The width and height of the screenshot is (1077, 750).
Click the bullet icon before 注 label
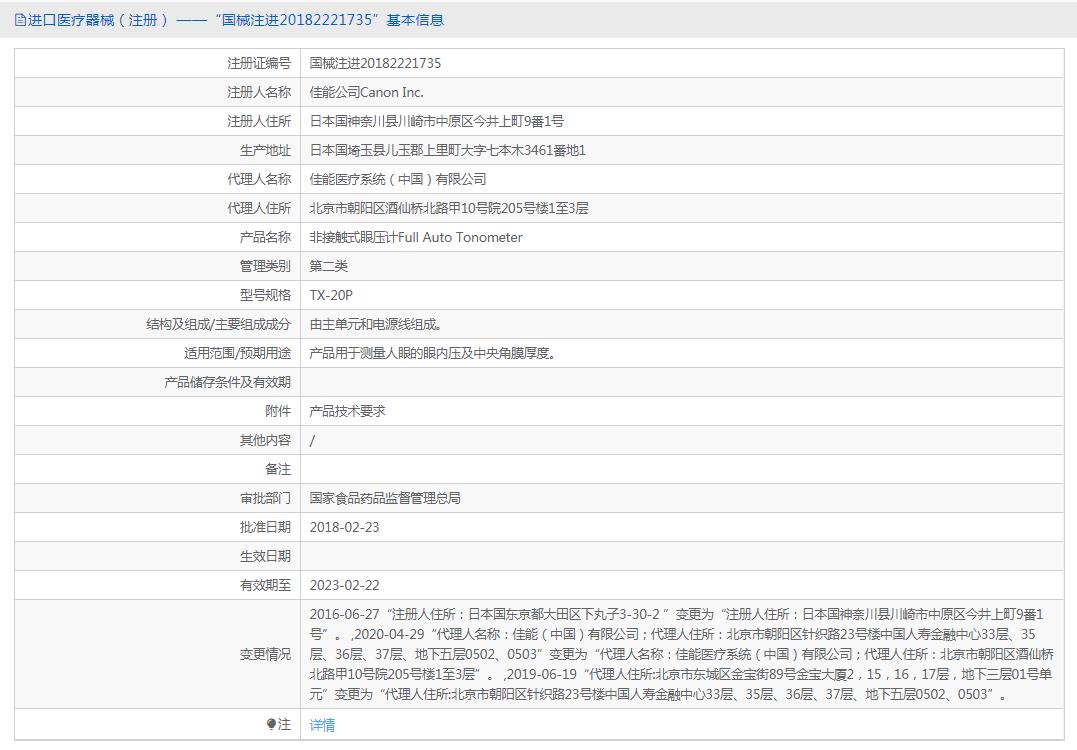[271, 724]
